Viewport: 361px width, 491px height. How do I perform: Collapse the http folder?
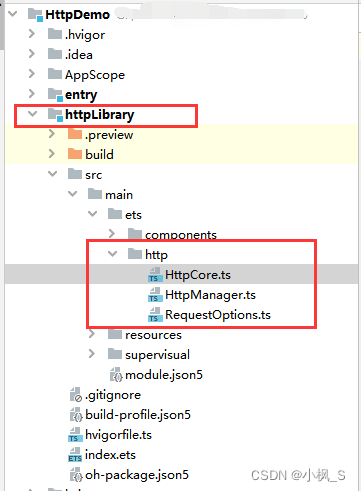[112, 254]
